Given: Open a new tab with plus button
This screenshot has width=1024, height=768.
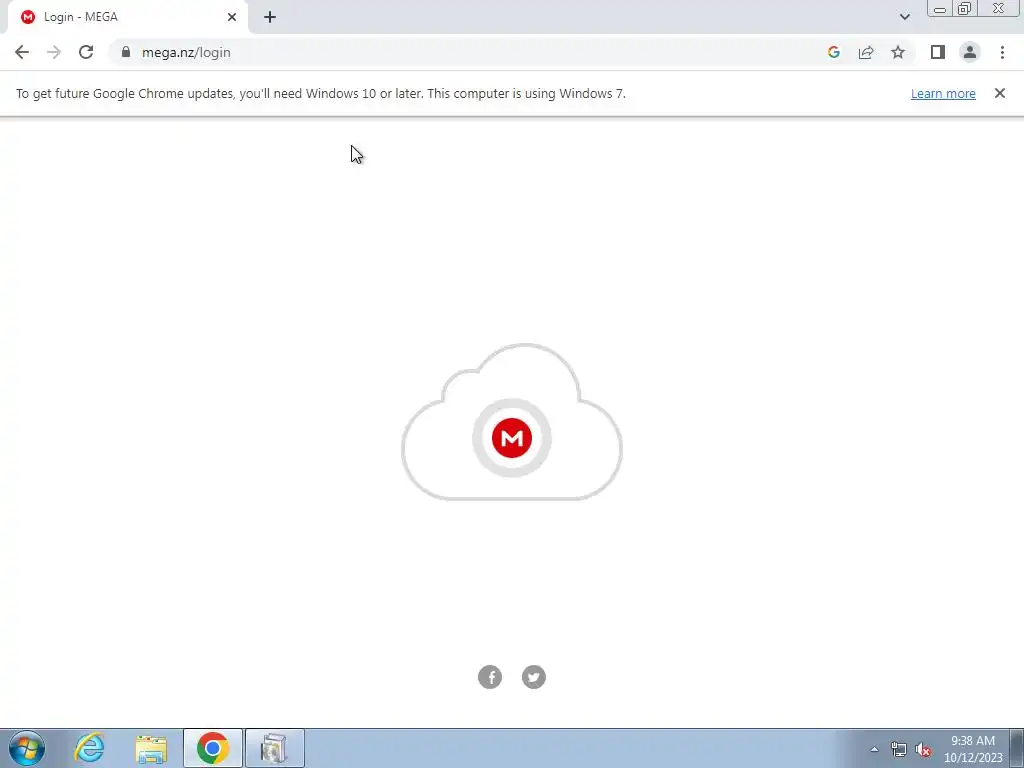Looking at the screenshot, I should (270, 17).
